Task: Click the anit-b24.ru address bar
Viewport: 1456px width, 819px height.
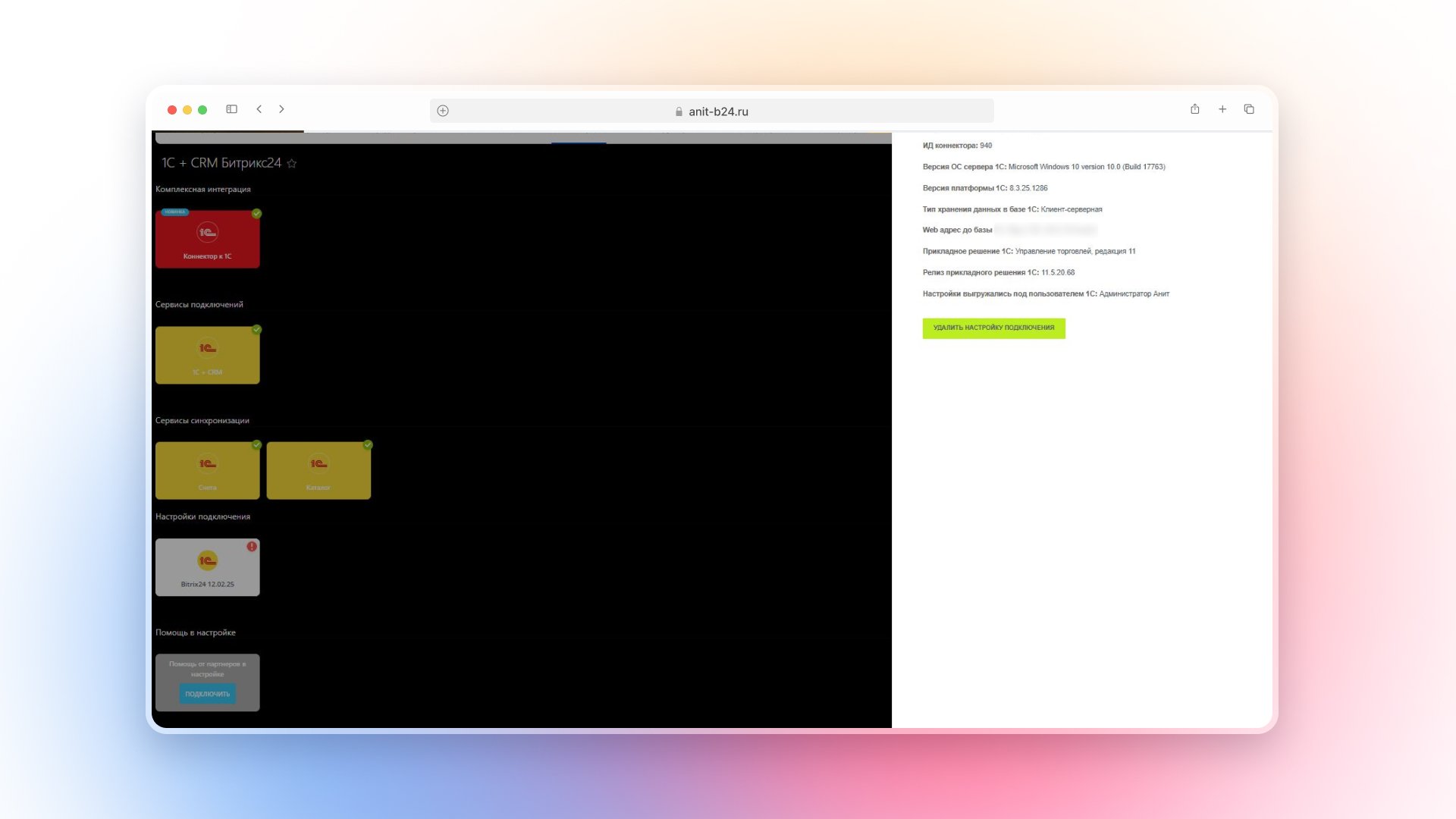Action: [x=717, y=111]
